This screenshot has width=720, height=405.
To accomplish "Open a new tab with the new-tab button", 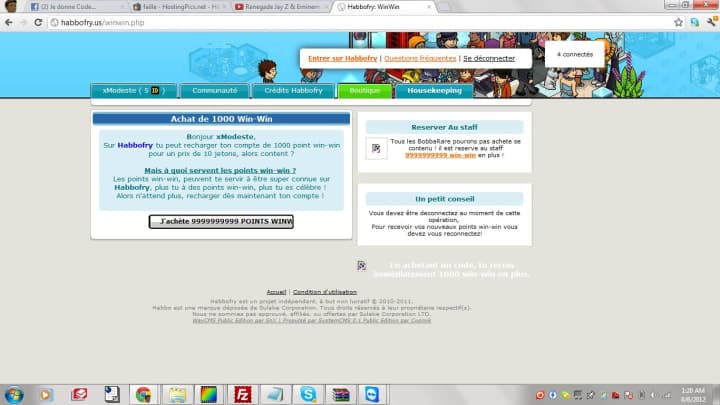I will (444, 7).
